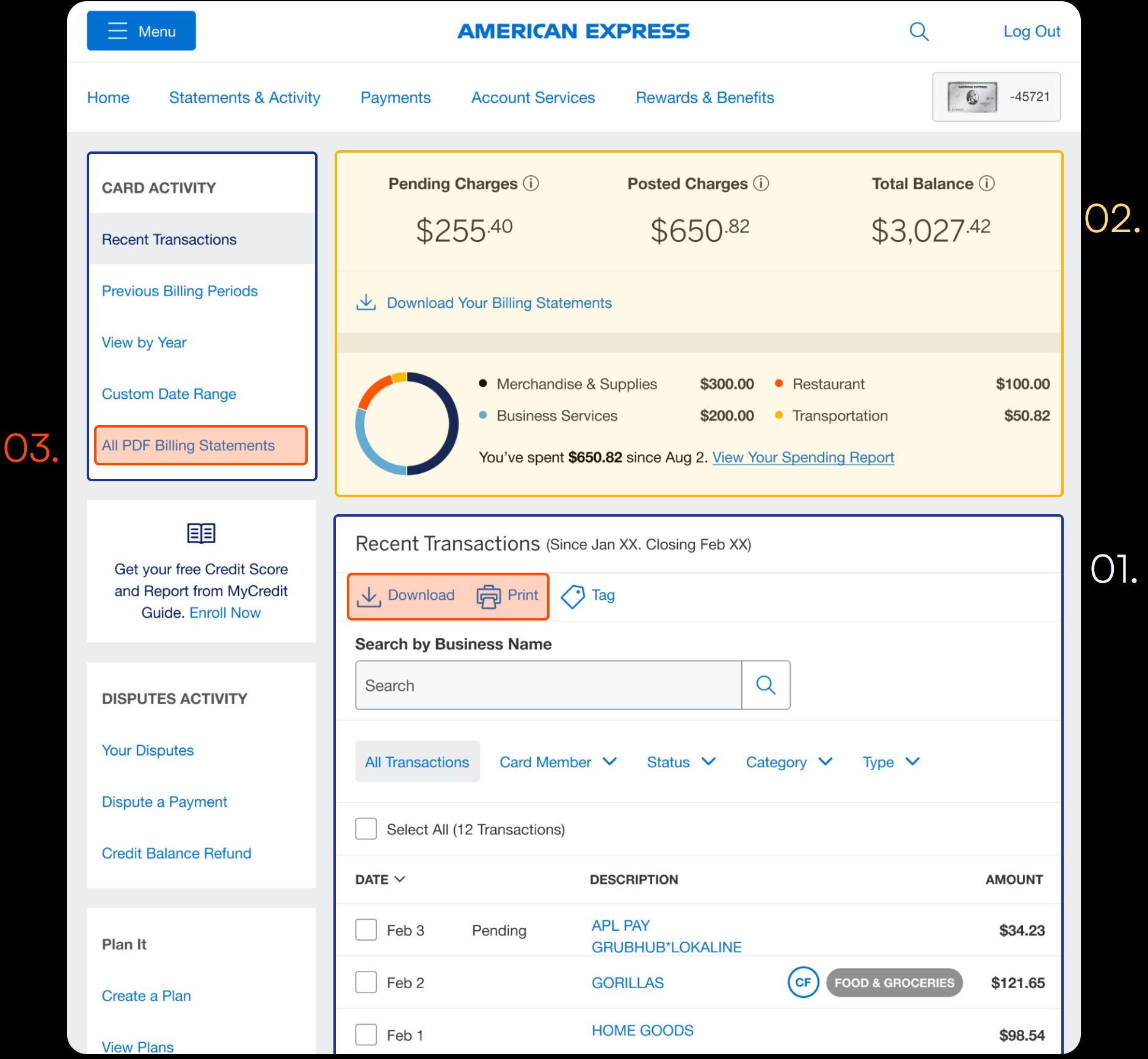Click the printer icon

coord(489,597)
